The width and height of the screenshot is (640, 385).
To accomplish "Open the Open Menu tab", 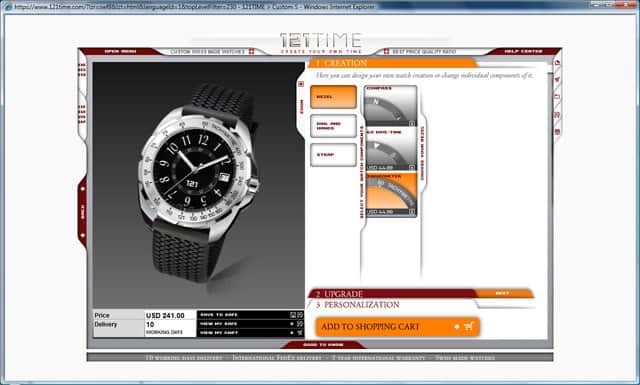I will coord(120,51).
